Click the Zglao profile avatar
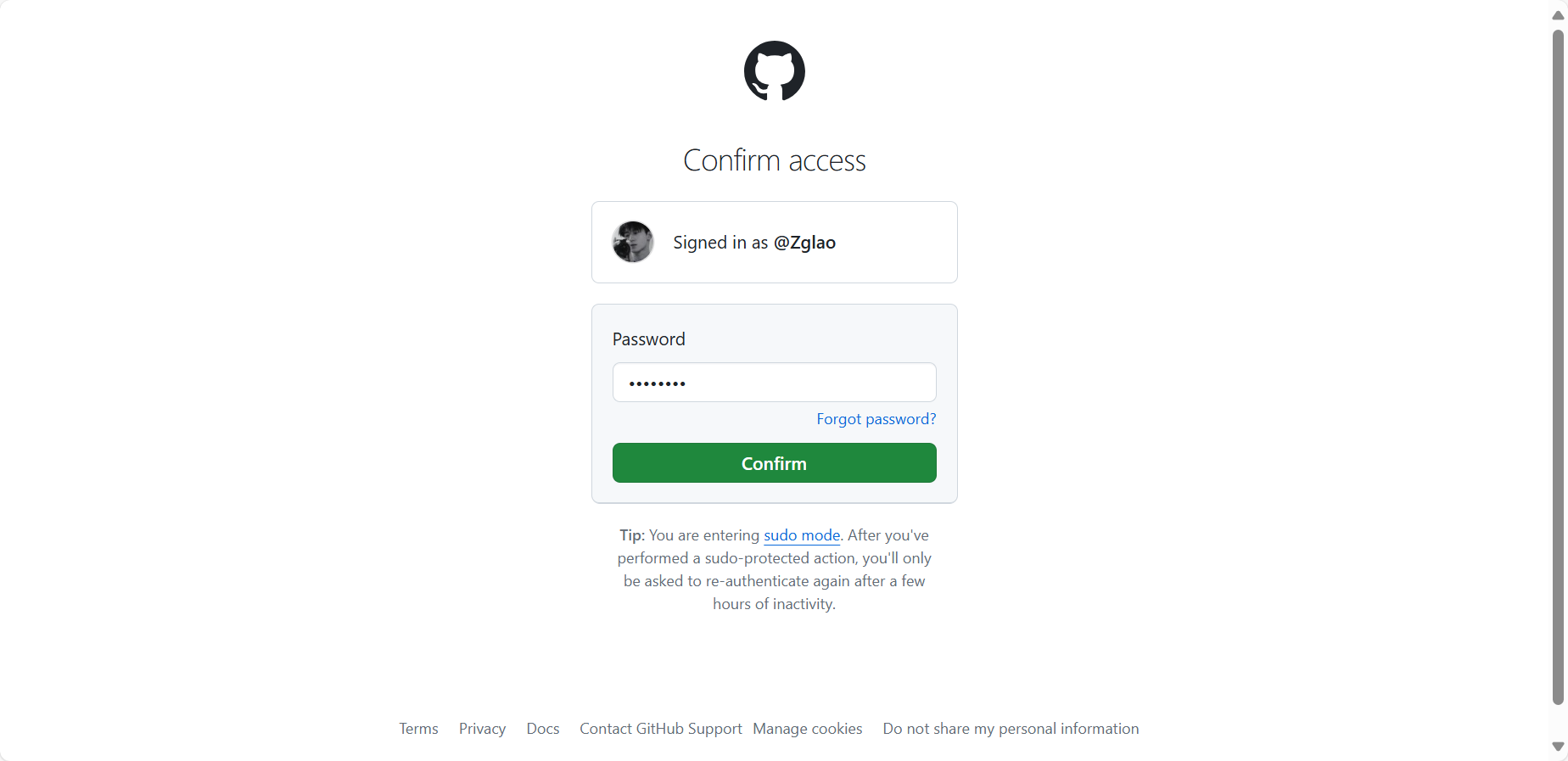This screenshot has width=1568, height=761. coord(633,242)
